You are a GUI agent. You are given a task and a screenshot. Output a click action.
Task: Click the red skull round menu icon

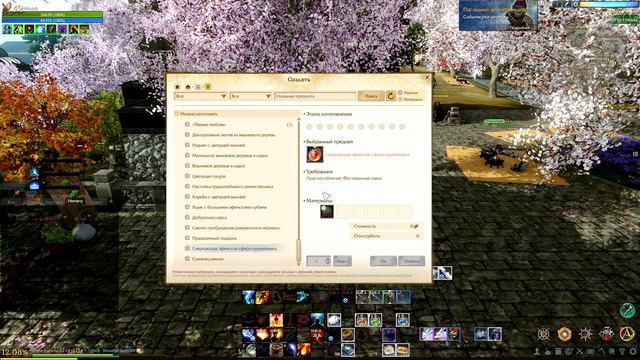606,334
